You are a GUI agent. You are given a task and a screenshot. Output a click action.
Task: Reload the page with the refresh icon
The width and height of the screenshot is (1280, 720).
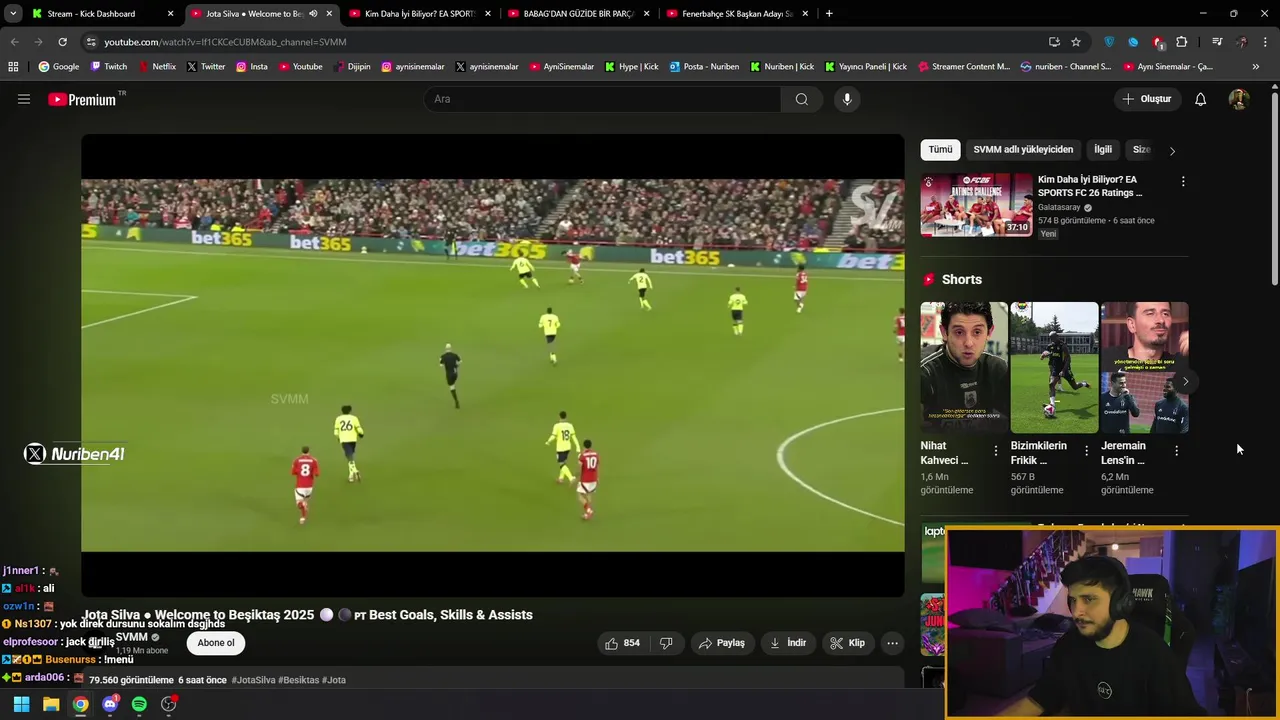(x=62, y=42)
